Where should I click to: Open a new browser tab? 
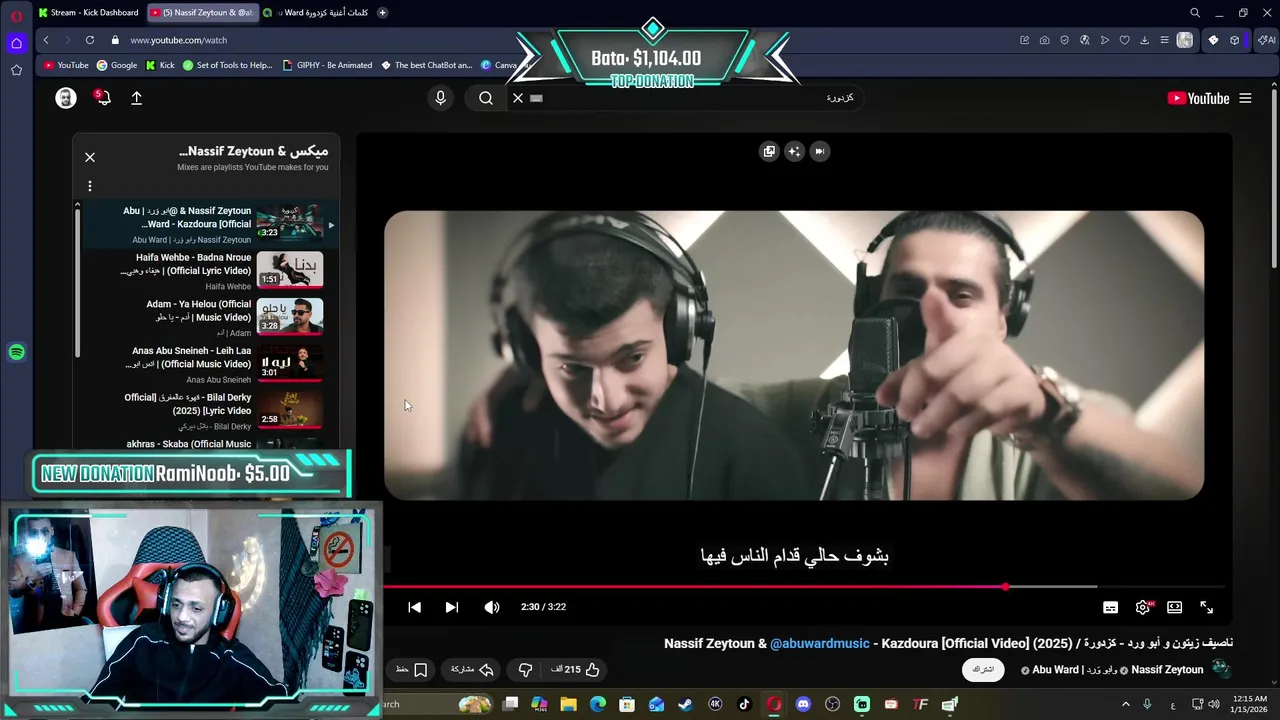tap(382, 13)
